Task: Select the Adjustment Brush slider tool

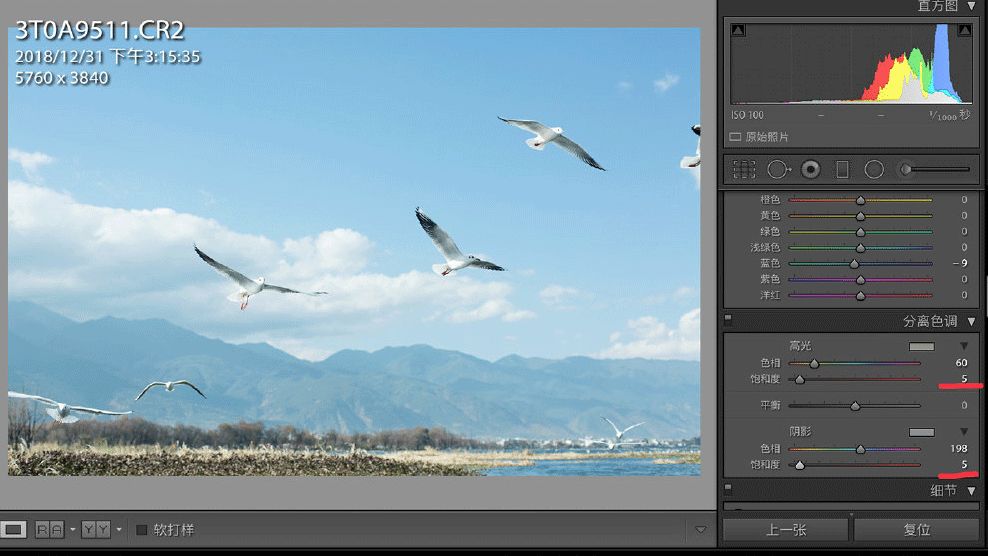Action: point(934,169)
